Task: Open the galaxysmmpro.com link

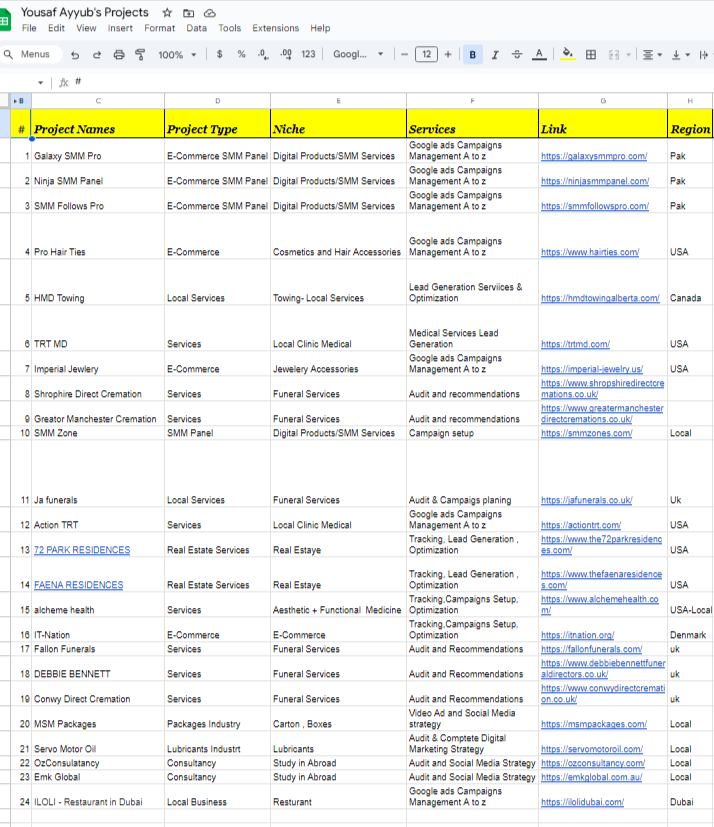Action: (x=594, y=156)
